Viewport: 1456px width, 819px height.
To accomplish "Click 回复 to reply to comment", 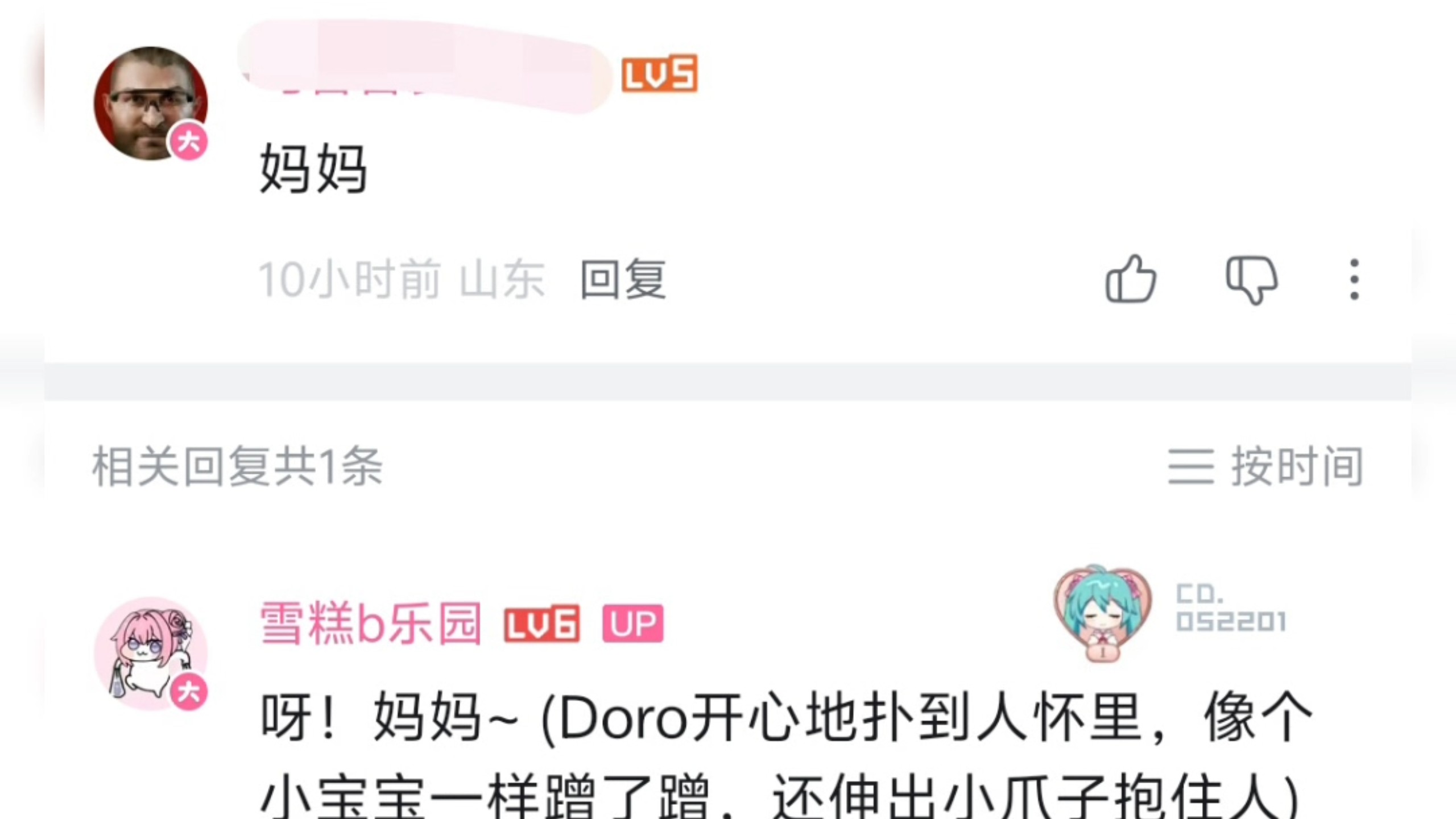I will click(623, 279).
